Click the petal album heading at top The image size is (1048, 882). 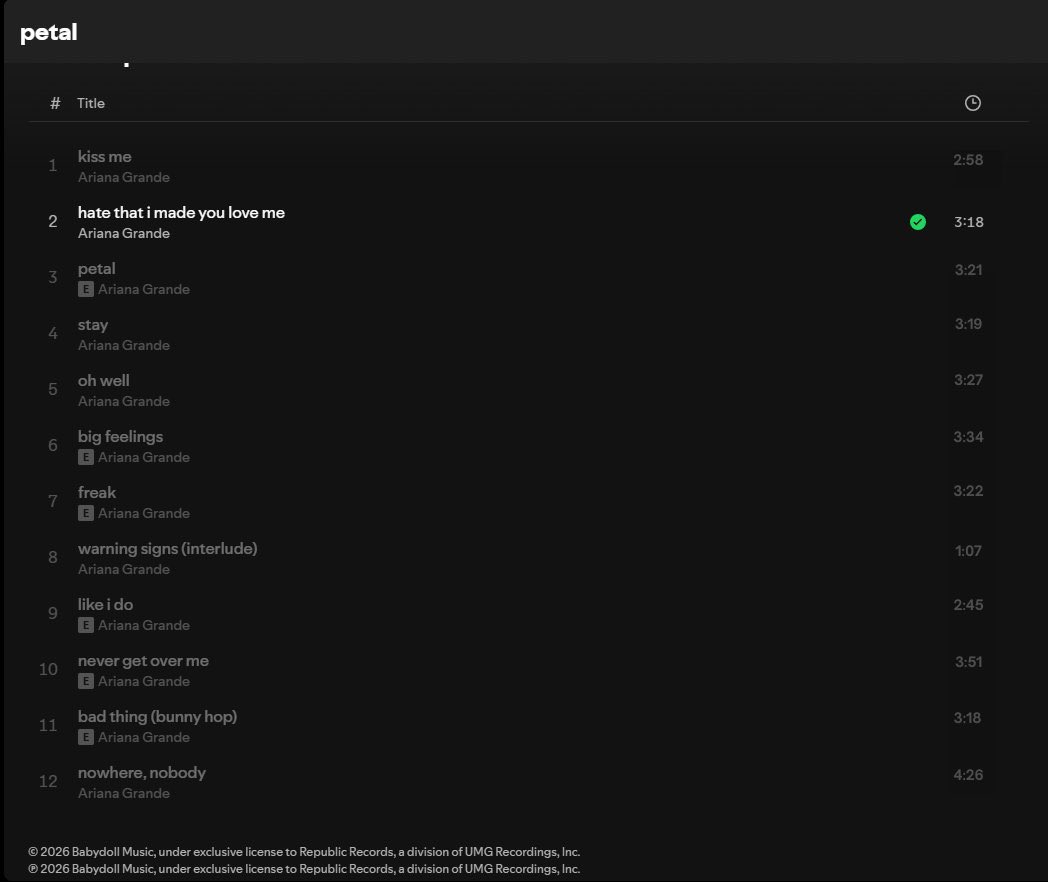pos(49,32)
